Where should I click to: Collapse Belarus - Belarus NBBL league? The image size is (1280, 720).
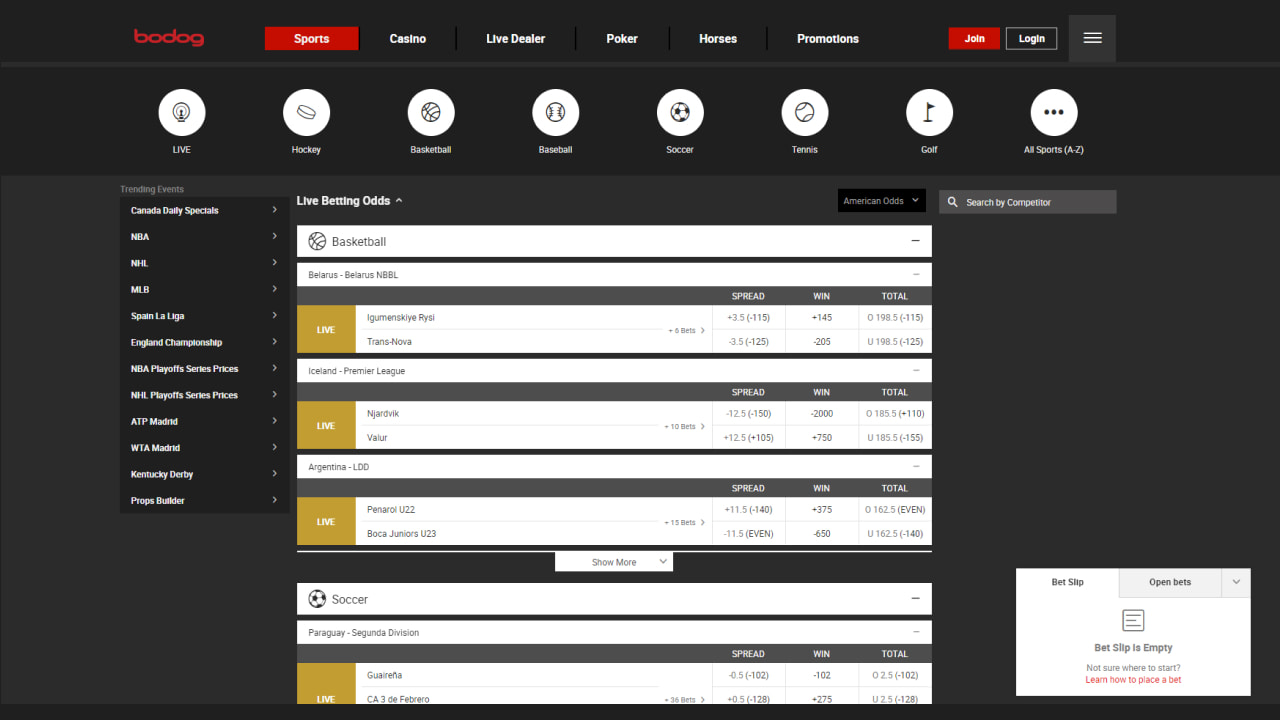tap(915, 274)
